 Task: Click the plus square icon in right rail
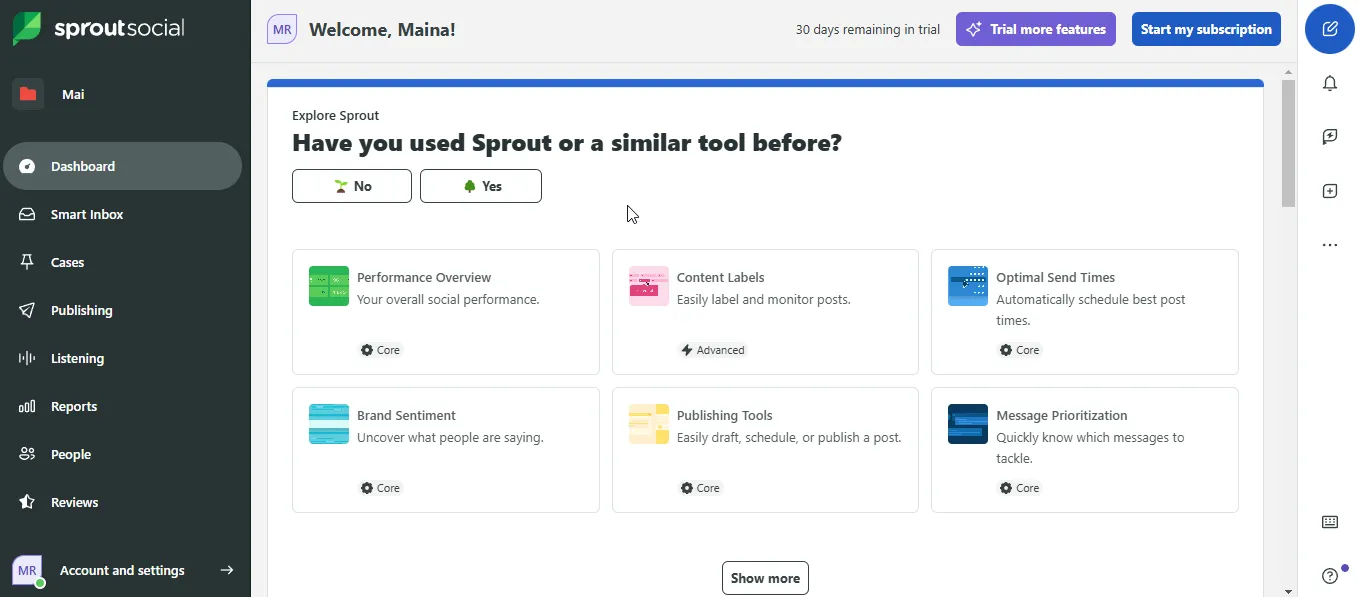tap(1330, 191)
